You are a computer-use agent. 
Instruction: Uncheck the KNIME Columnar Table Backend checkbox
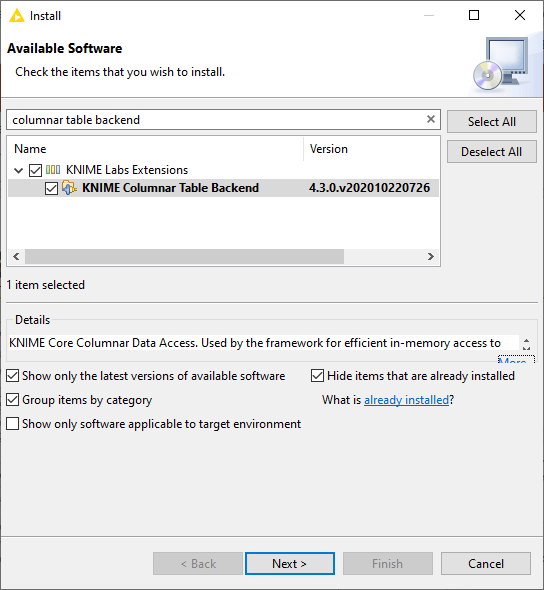(51, 188)
